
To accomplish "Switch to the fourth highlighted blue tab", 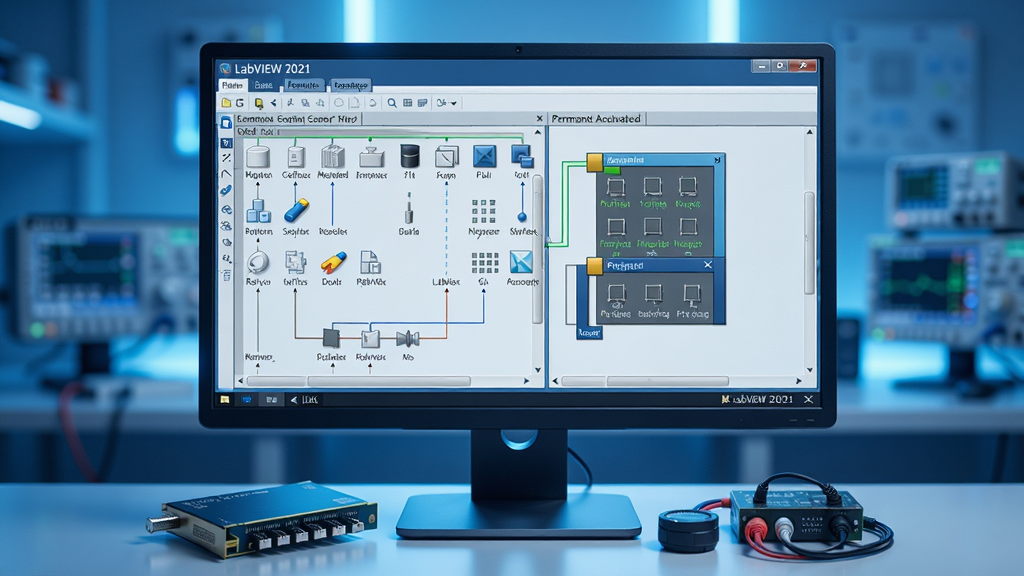I will (x=350, y=86).
